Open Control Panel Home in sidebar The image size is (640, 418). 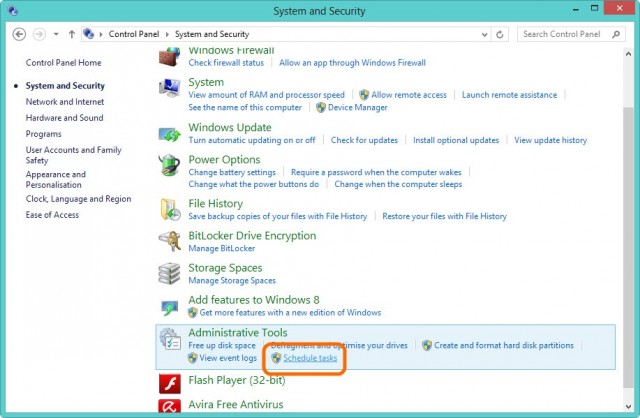pyautogui.click(x=63, y=63)
